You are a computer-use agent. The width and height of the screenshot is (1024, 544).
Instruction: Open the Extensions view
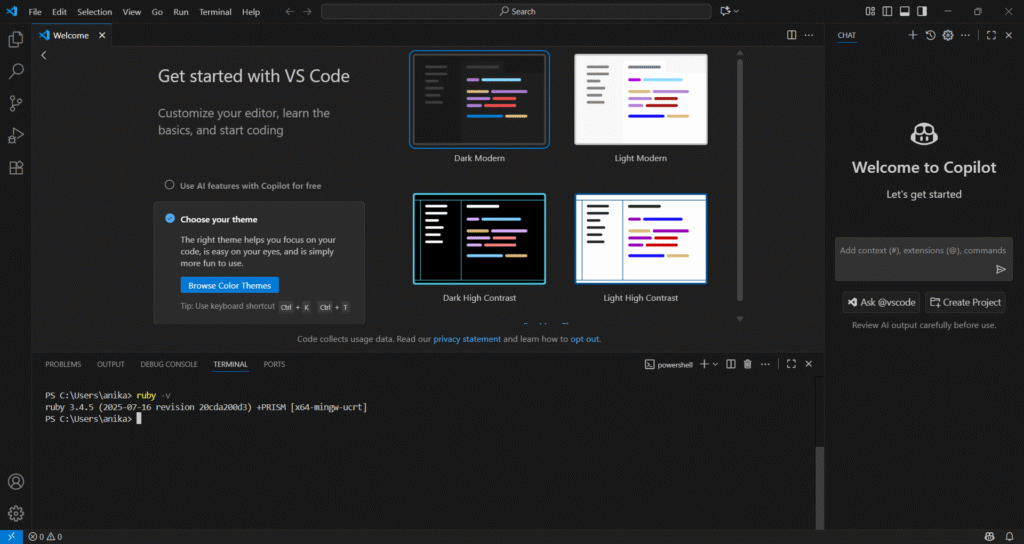[x=16, y=168]
